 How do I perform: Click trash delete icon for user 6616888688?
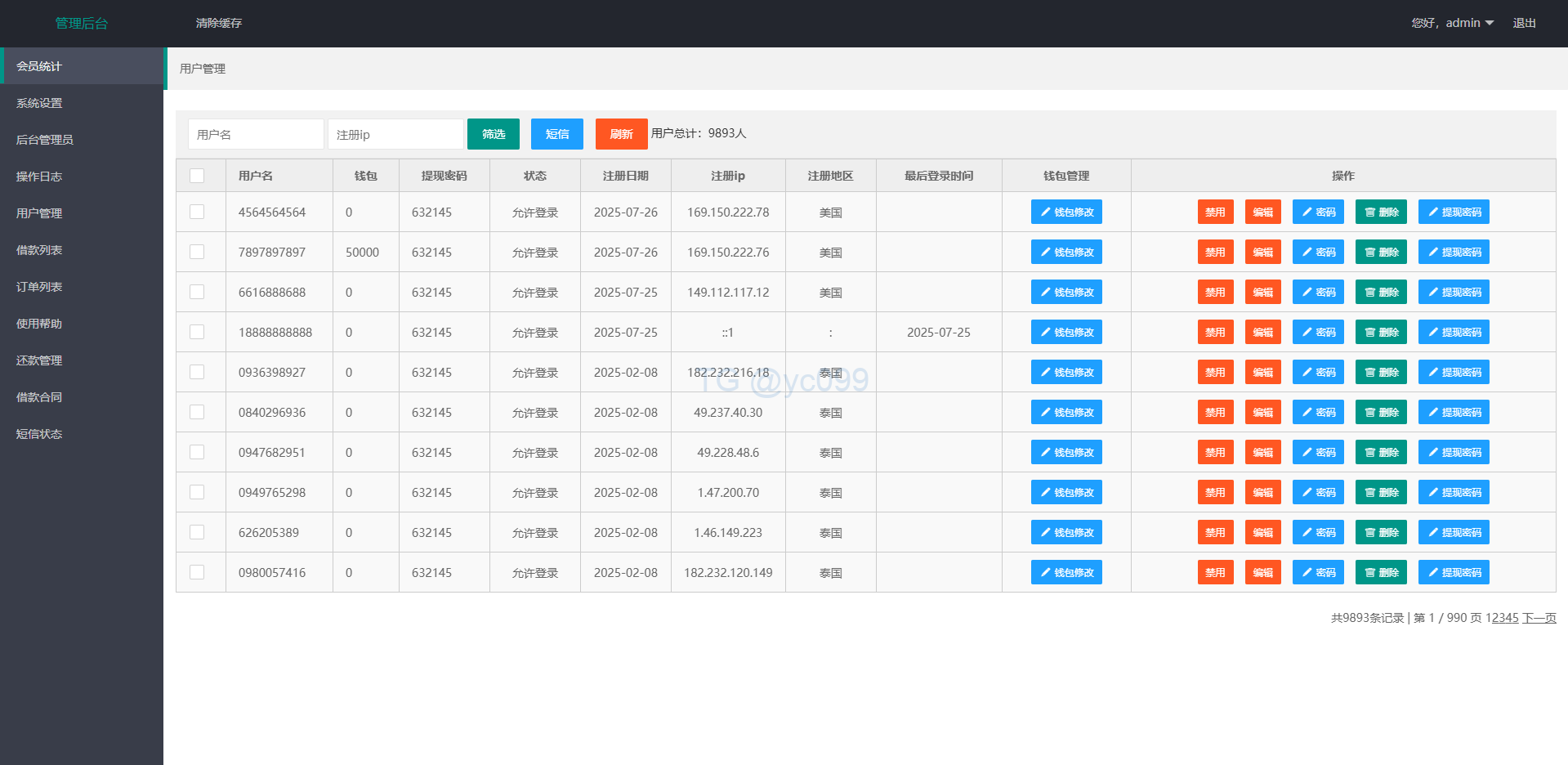click(1370, 293)
